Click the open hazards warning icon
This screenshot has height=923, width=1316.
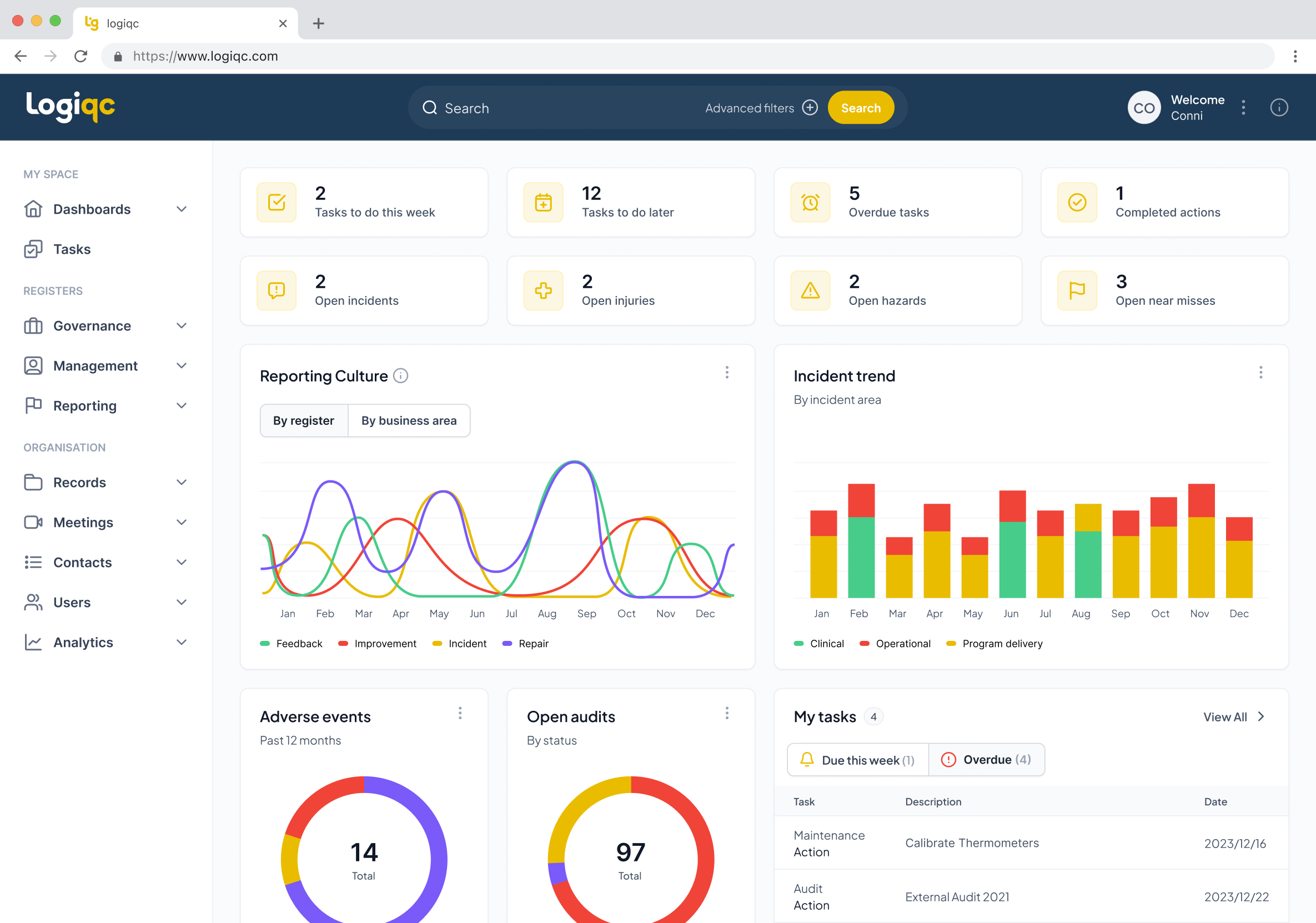pyautogui.click(x=810, y=290)
